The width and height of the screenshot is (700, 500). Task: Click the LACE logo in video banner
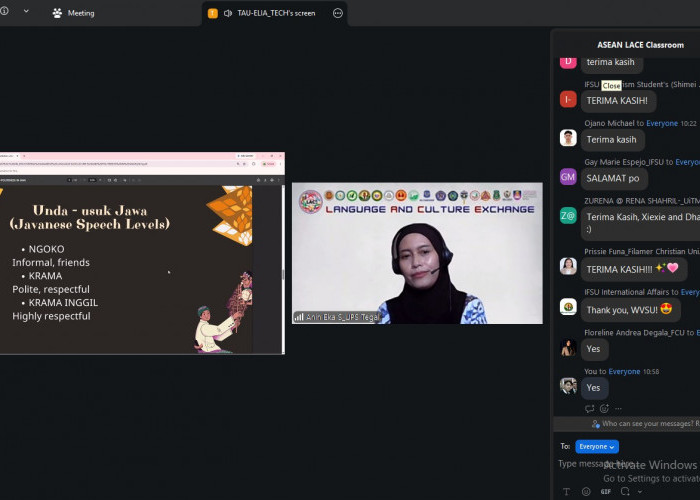tap(311, 201)
